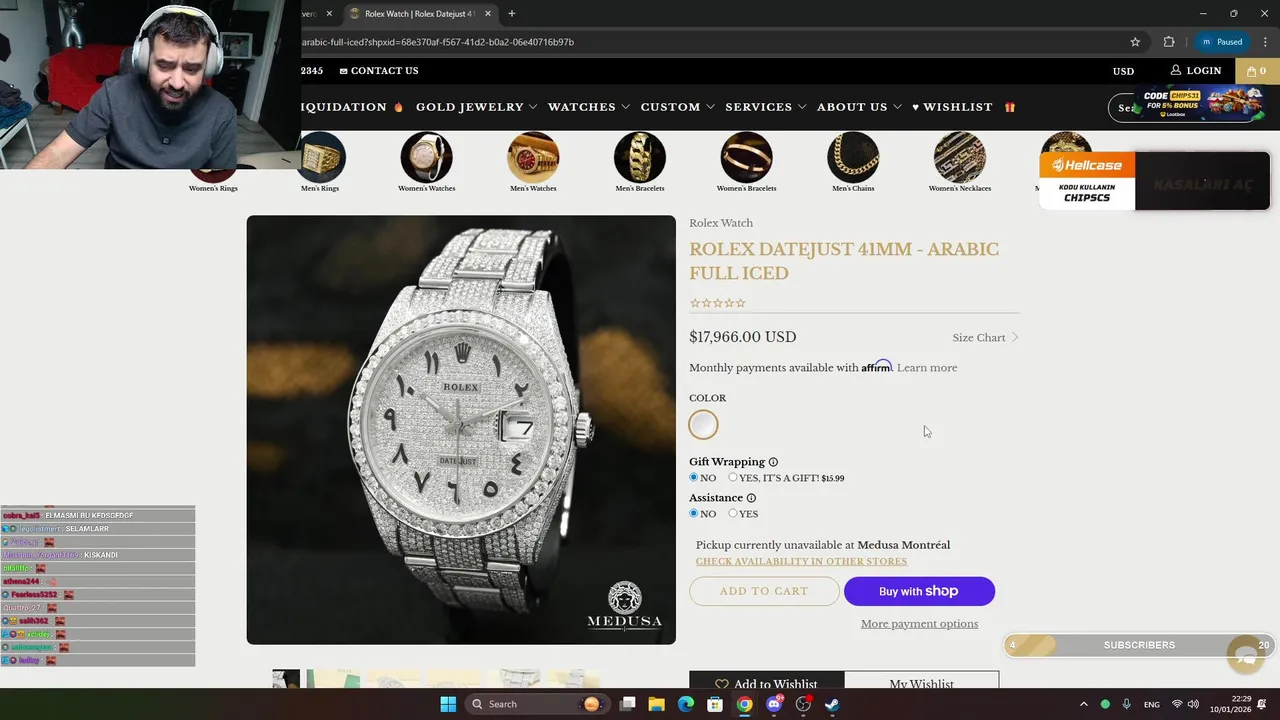The height and width of the screenshot is (720, 1280).
Task: Click the product star rating
Action: click(x=717, y=303)
